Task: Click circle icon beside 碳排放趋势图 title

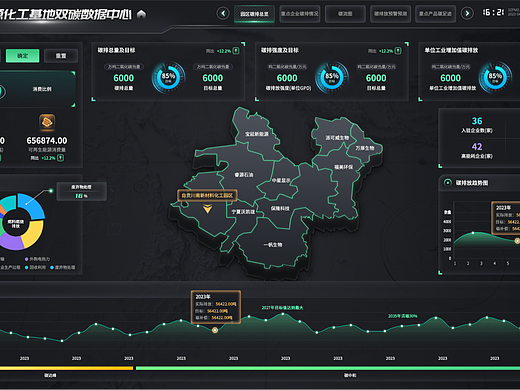Action: 448,182
